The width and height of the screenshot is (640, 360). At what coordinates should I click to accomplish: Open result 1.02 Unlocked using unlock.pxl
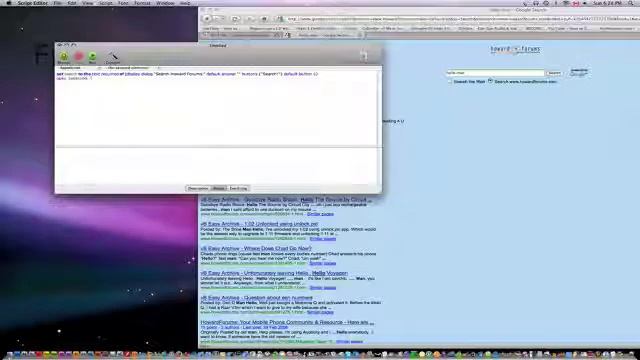point(259,224)
